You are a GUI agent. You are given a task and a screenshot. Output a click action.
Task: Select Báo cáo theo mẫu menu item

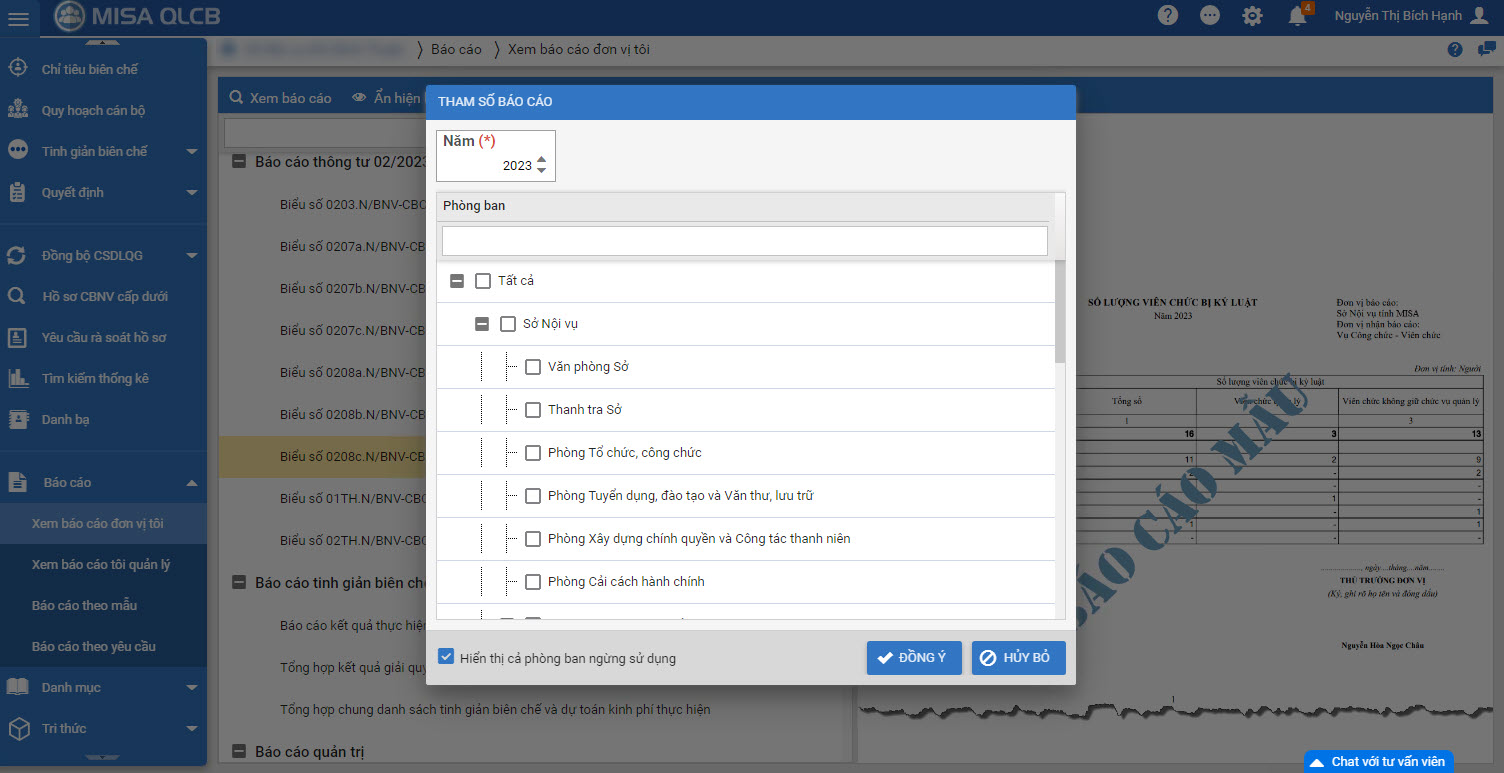(x=84, y=606)
